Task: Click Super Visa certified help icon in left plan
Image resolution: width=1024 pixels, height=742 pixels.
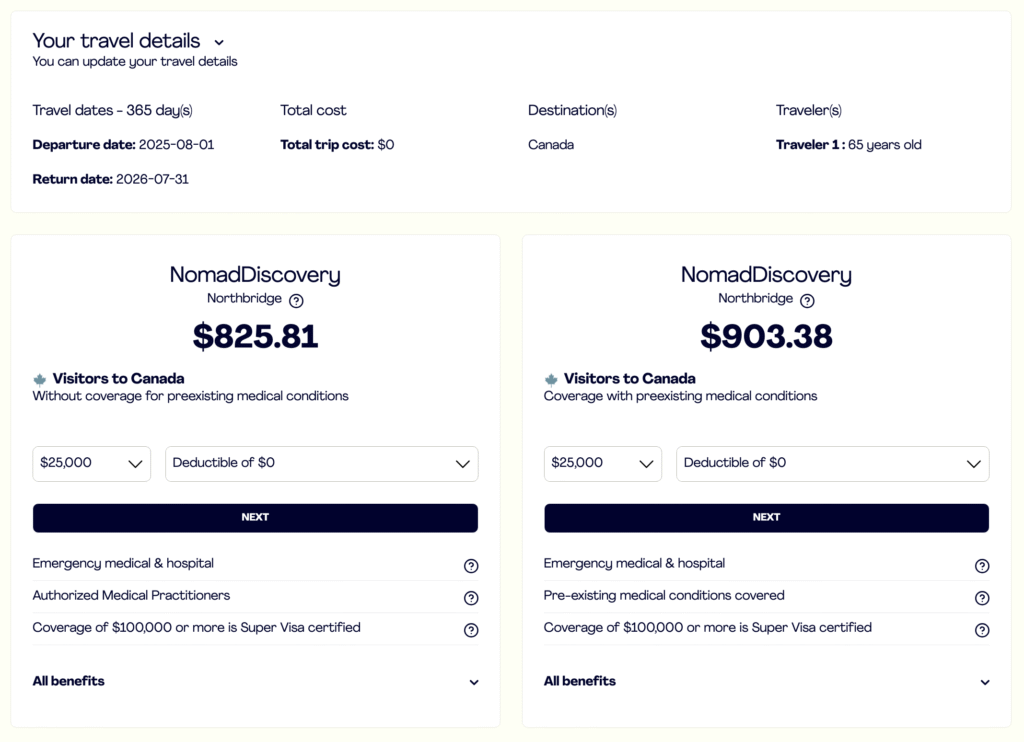Action: click(471, 630)
